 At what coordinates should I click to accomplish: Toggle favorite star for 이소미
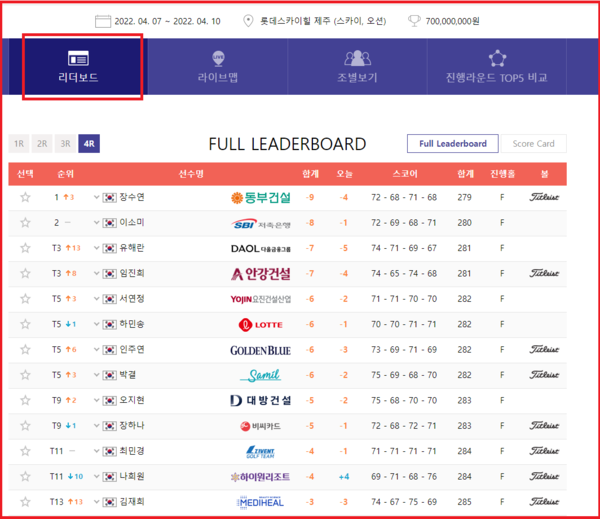[25, 222]
